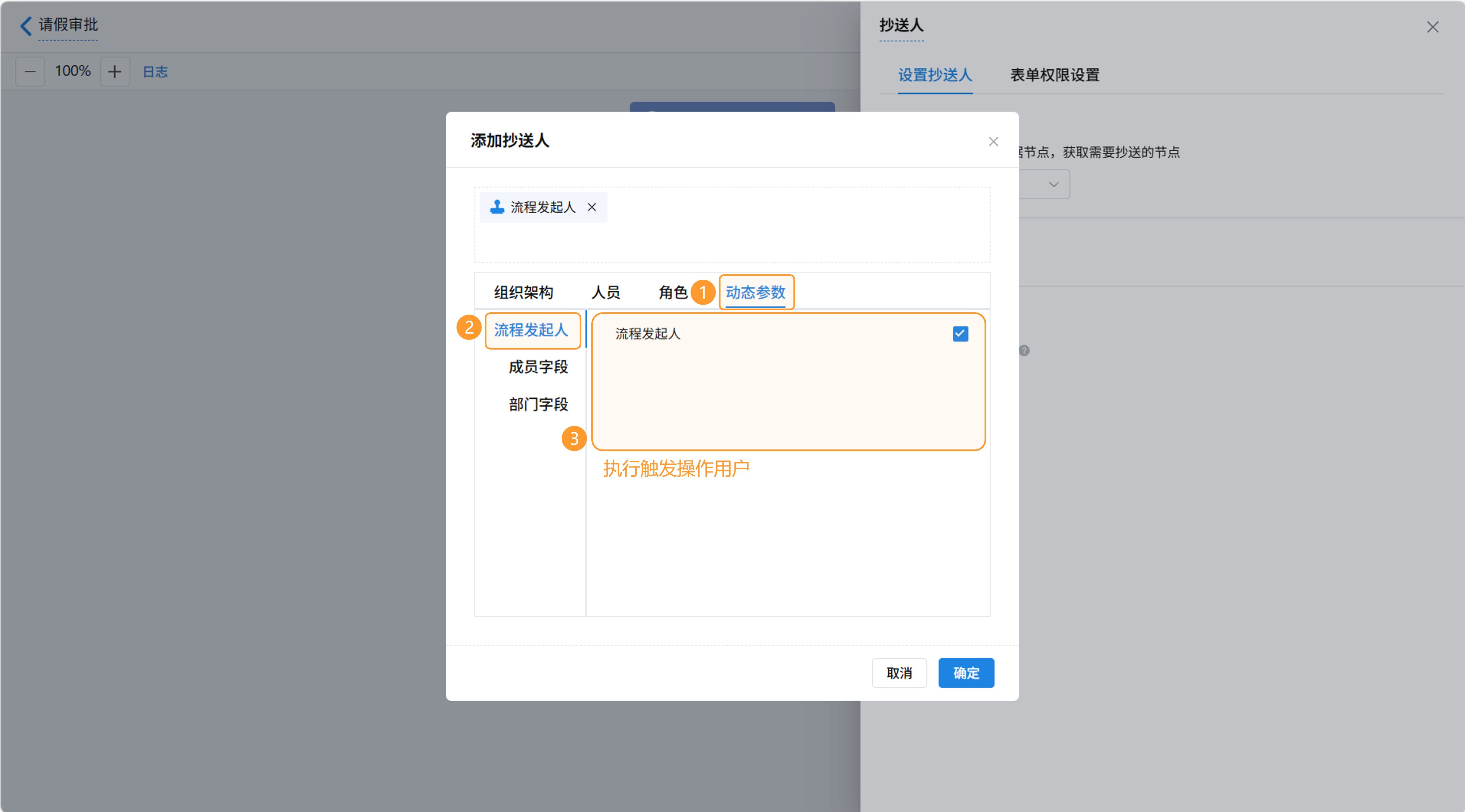
Task: Remove the 流程发起人 tag via its X
Action: point(592,207)
